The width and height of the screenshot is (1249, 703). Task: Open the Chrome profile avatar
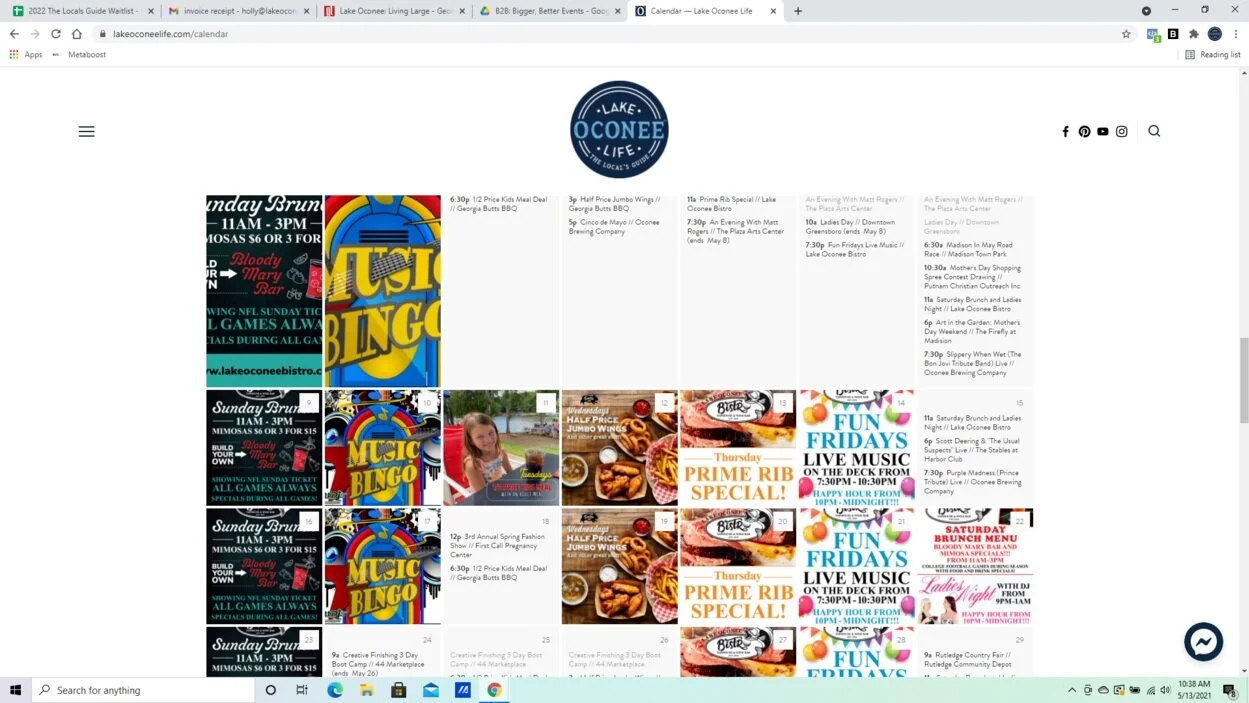click(x=1214, y=33)
